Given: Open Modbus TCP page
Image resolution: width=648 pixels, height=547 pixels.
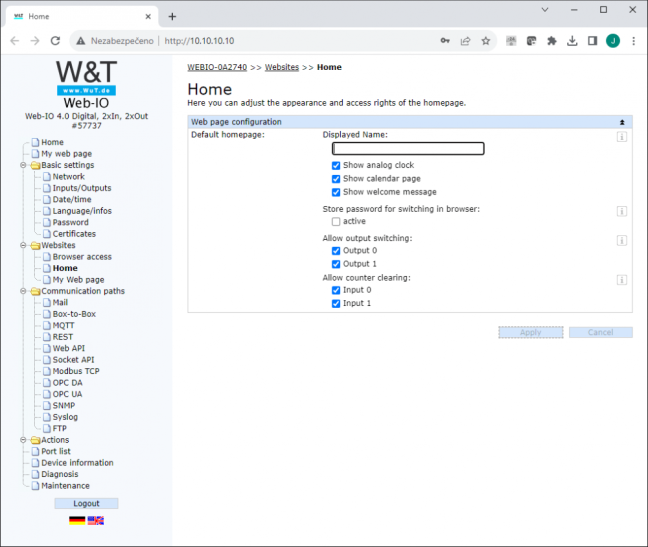Looking at the screenshot, I should point(76,371).
